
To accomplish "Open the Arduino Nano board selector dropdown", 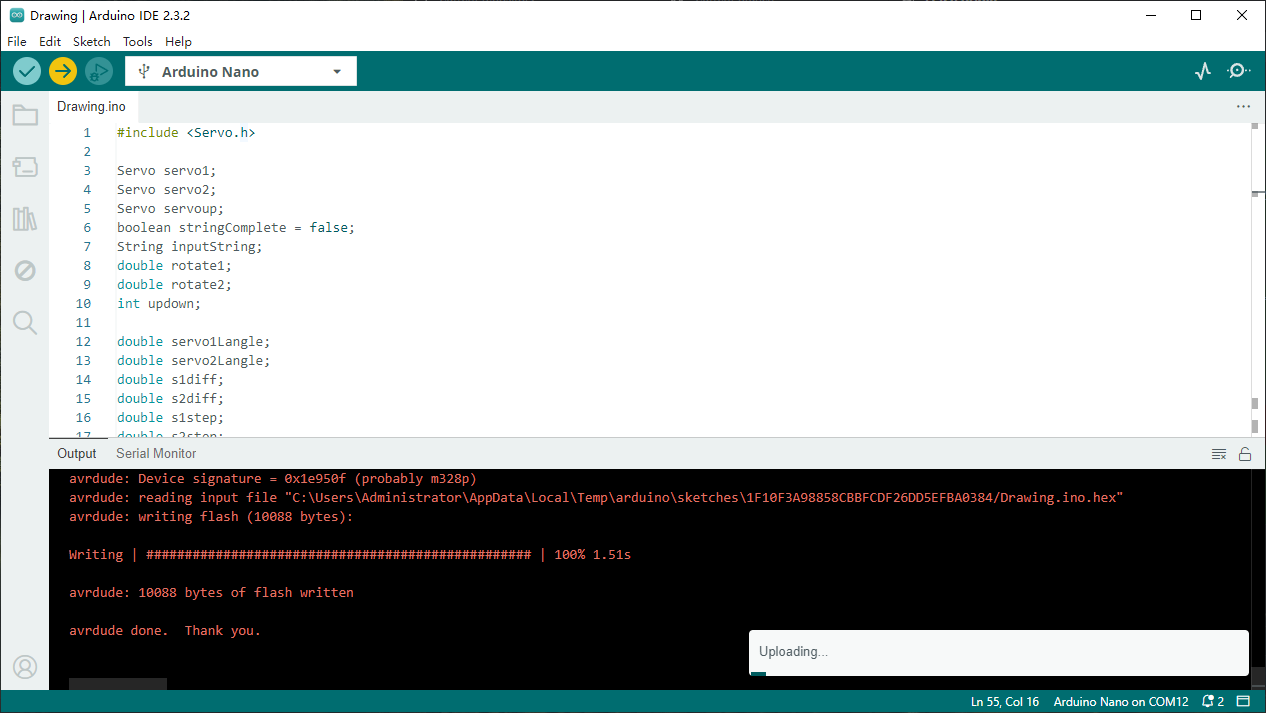I will coord(241,72).
